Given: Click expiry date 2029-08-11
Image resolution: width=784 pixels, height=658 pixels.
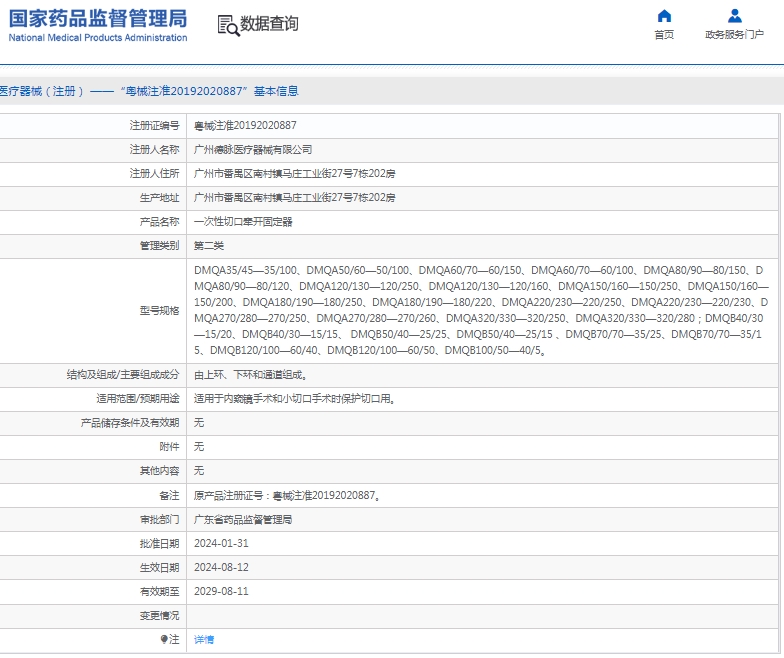Looking at the screenshot, I should tap(221, 592).
